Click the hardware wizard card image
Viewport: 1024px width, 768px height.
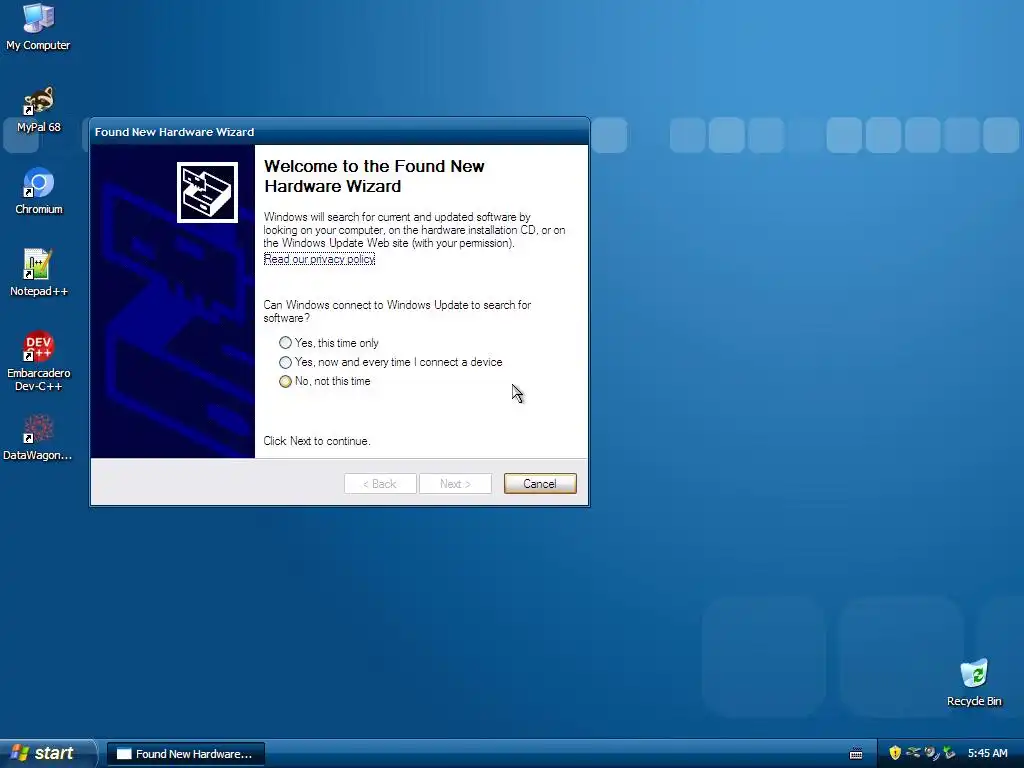(207, 192)
